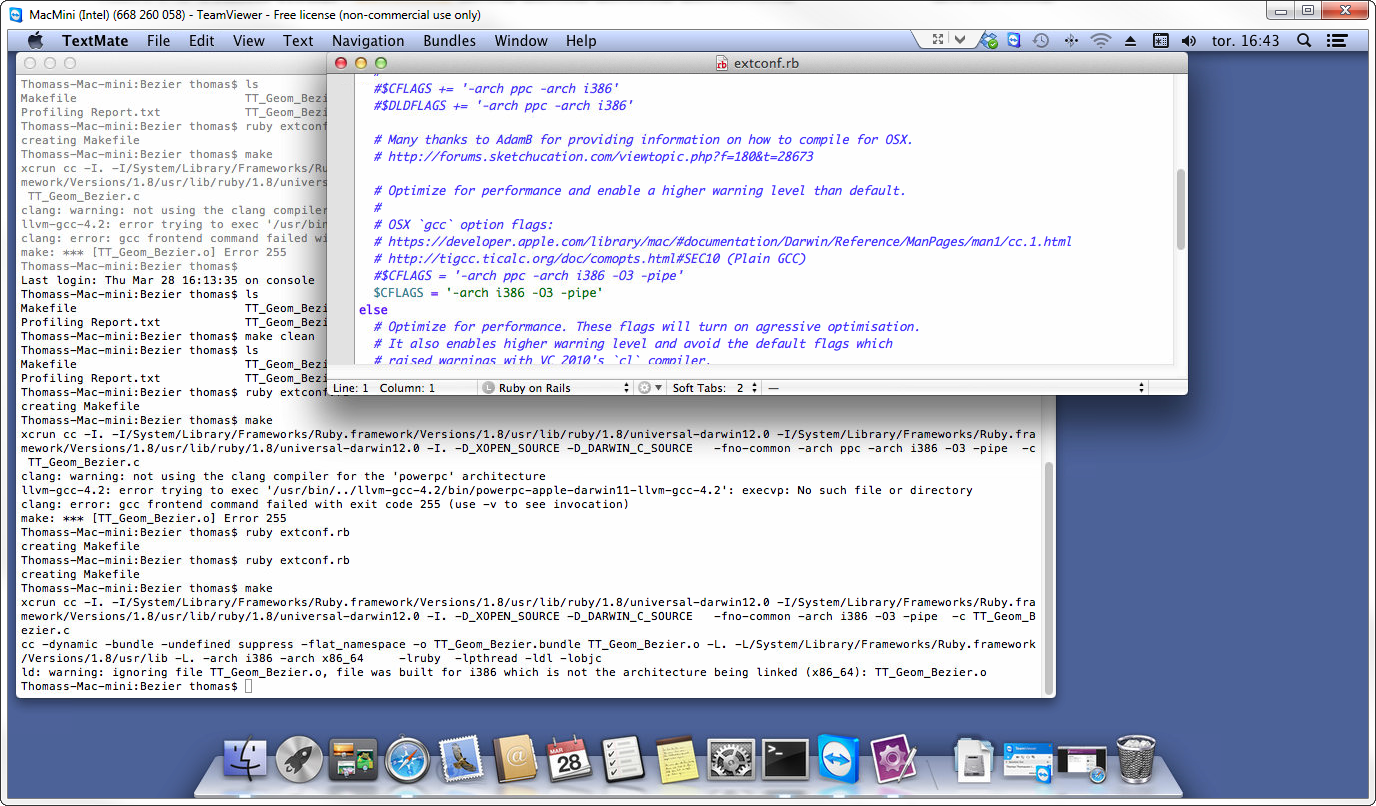Open Time Machine menu bar icon
The width and height of the screenshot is (1376, 806).
tap(1041, 40)
